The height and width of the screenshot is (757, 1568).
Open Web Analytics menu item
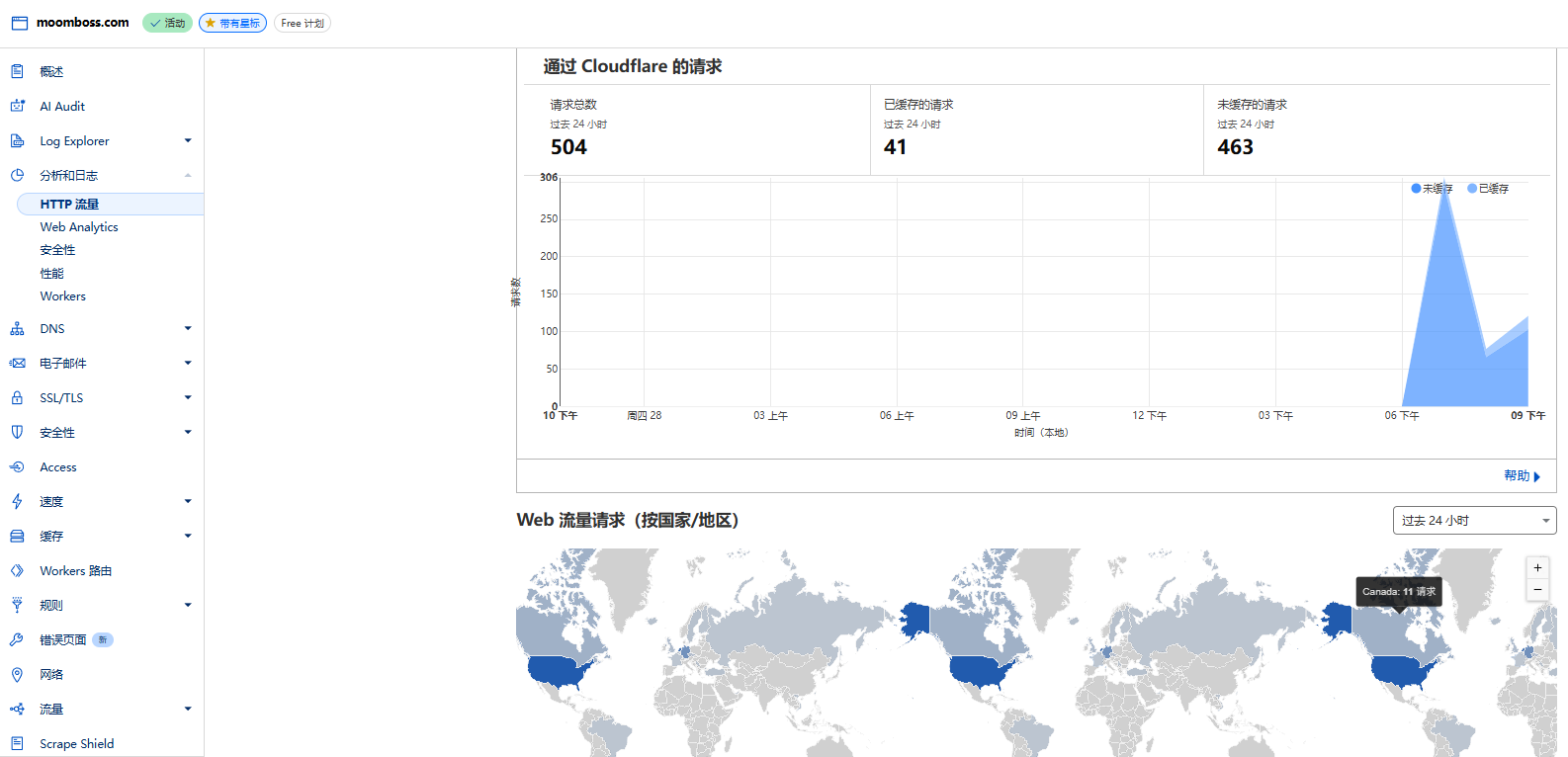[x=79, y=226]
